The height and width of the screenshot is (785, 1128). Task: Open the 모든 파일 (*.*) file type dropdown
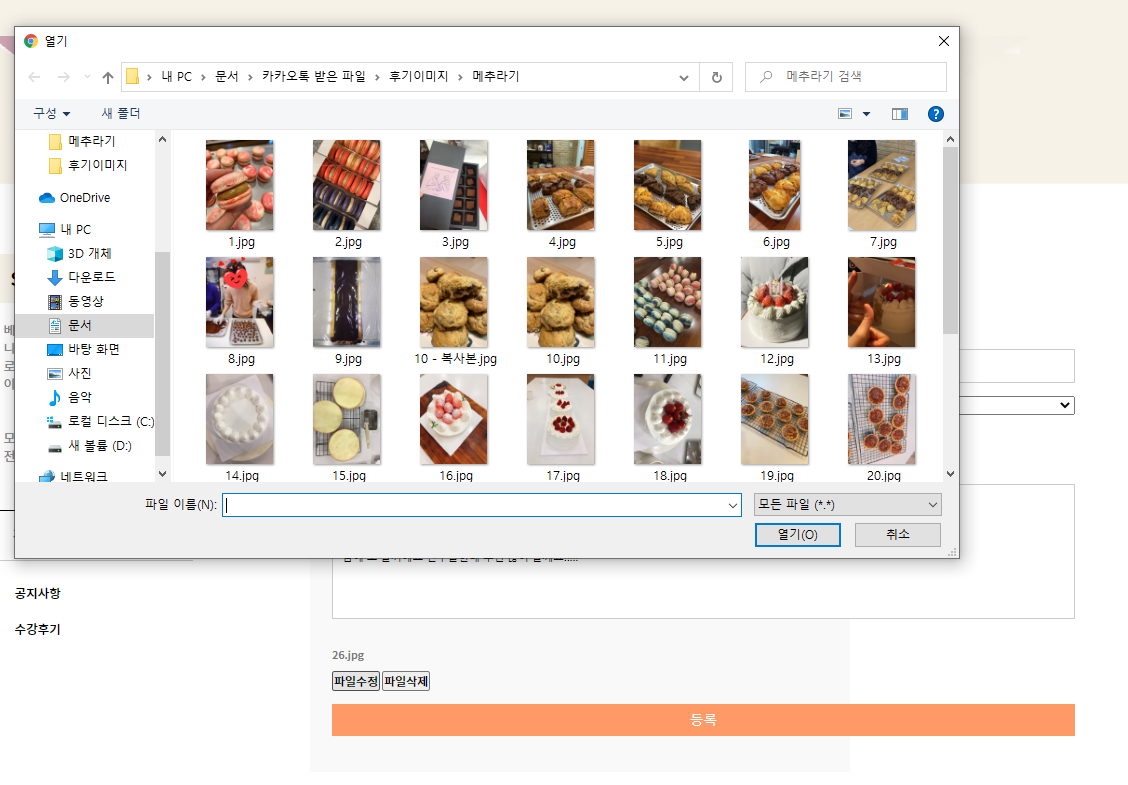(x=846, y=505)
